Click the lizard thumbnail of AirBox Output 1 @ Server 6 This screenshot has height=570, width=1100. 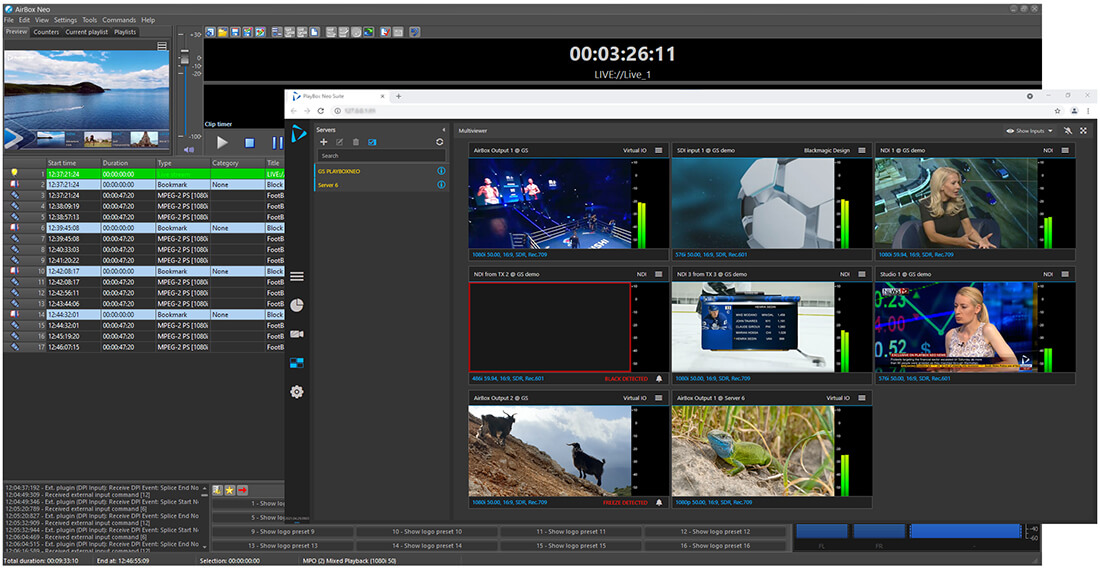coord(753,451)
